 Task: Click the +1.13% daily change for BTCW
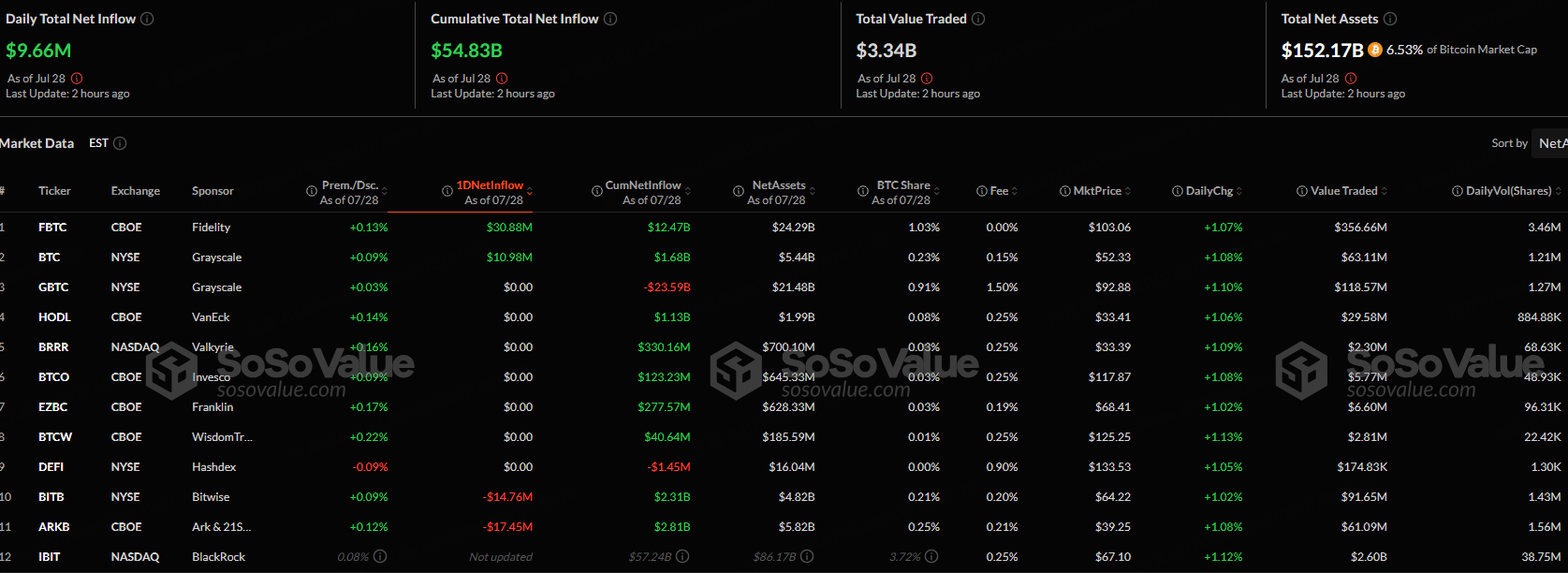1224,437
